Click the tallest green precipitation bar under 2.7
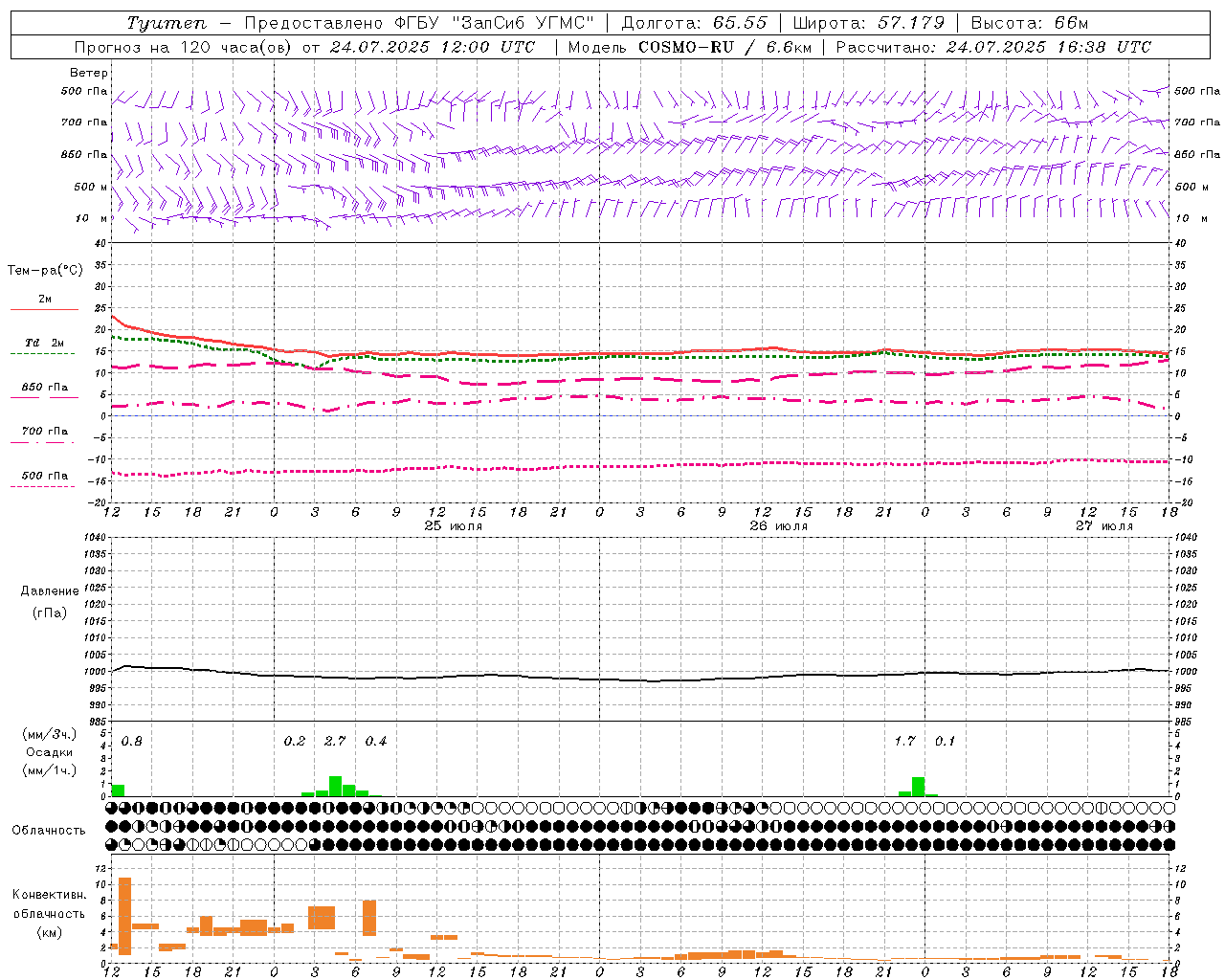The height and width of the screenshot is (980, 1225). coord(335,786)
